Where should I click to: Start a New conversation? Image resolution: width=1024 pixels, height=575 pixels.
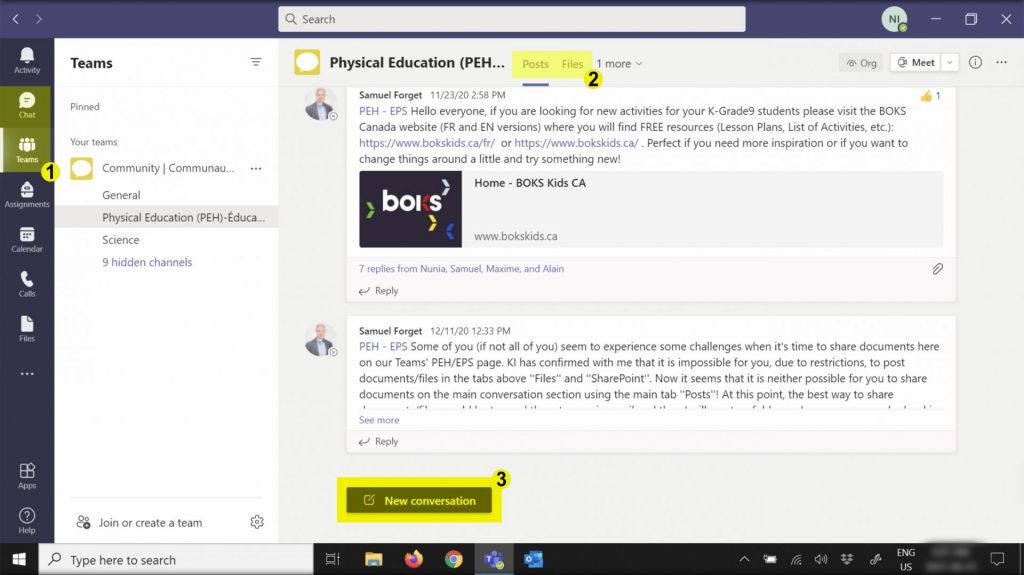click(419, 501)
